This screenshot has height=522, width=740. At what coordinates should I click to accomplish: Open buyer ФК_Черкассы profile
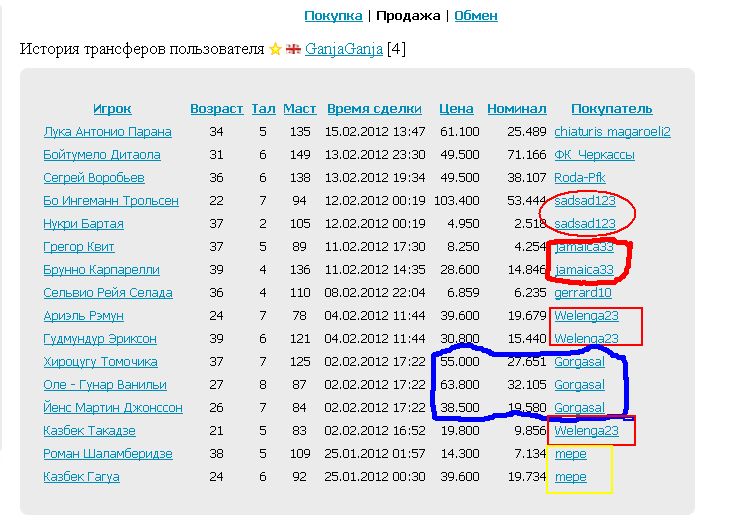594,154
